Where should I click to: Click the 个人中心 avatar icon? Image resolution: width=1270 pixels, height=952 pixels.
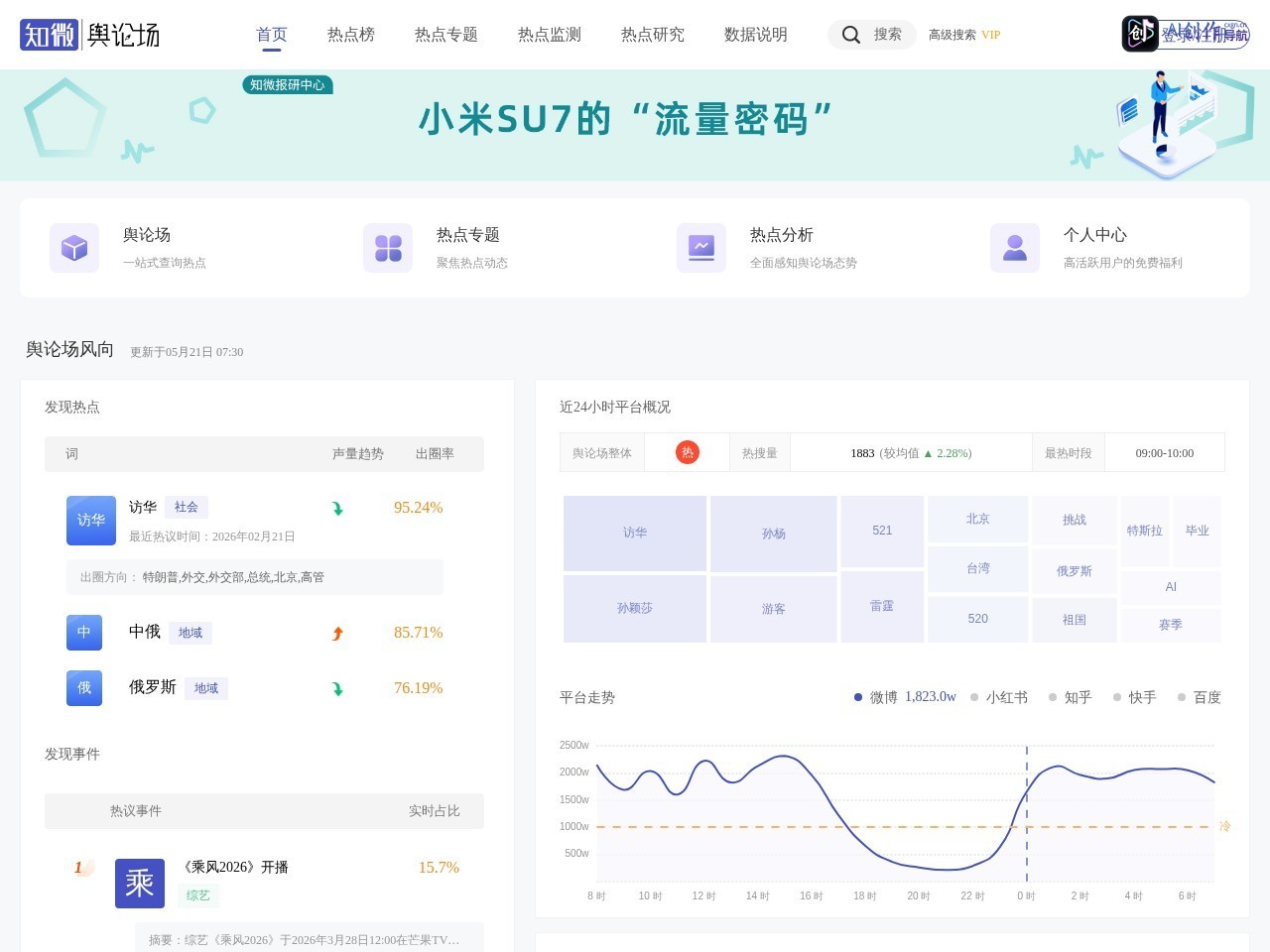click(1015, 248)
